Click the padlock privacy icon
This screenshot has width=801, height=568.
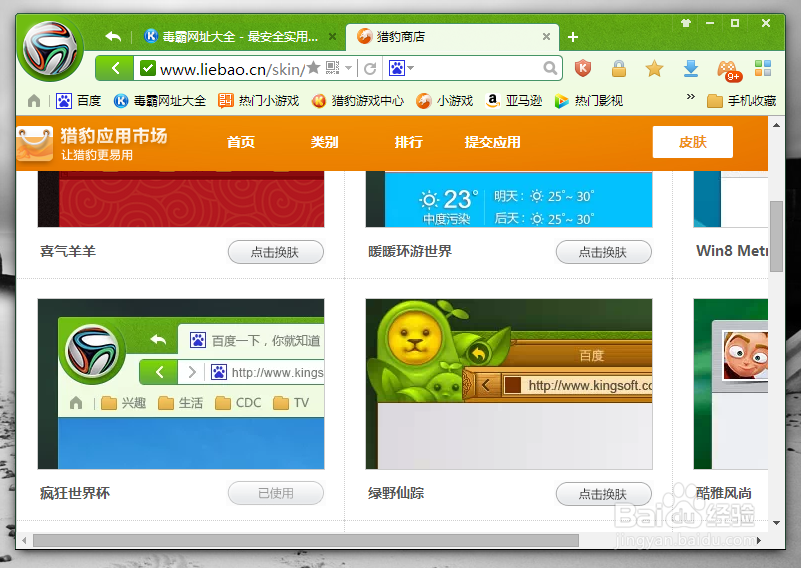pyautogui.click(x=619, y=68)
